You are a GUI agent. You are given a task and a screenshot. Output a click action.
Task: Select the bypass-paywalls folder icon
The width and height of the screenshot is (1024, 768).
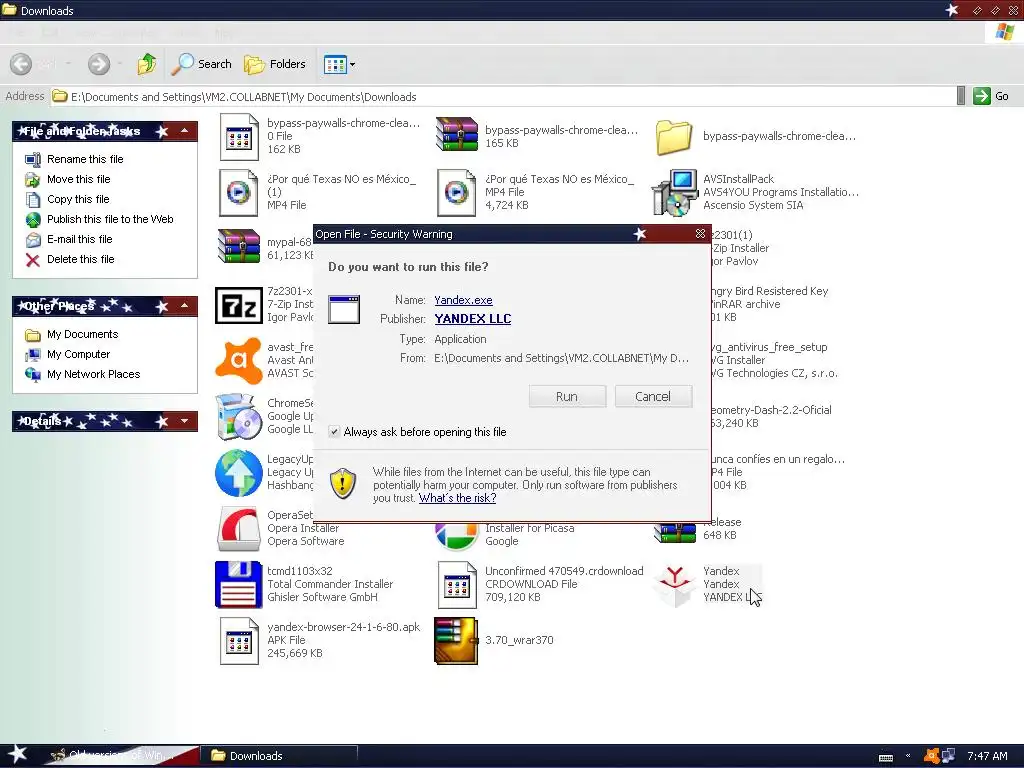(674, 137)
